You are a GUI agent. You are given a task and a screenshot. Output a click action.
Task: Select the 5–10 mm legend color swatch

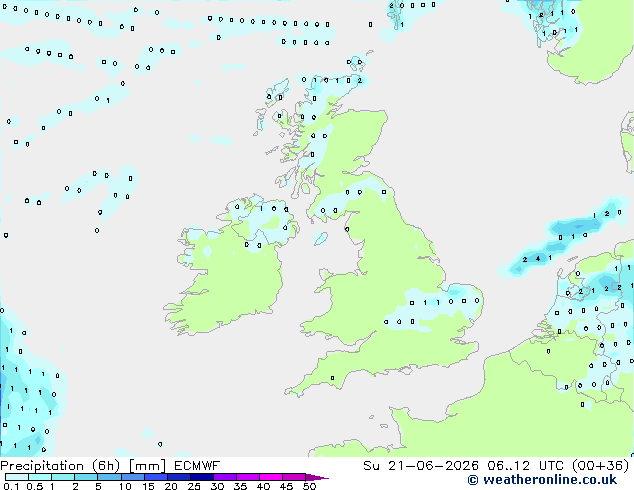click(x=110, y=477)
